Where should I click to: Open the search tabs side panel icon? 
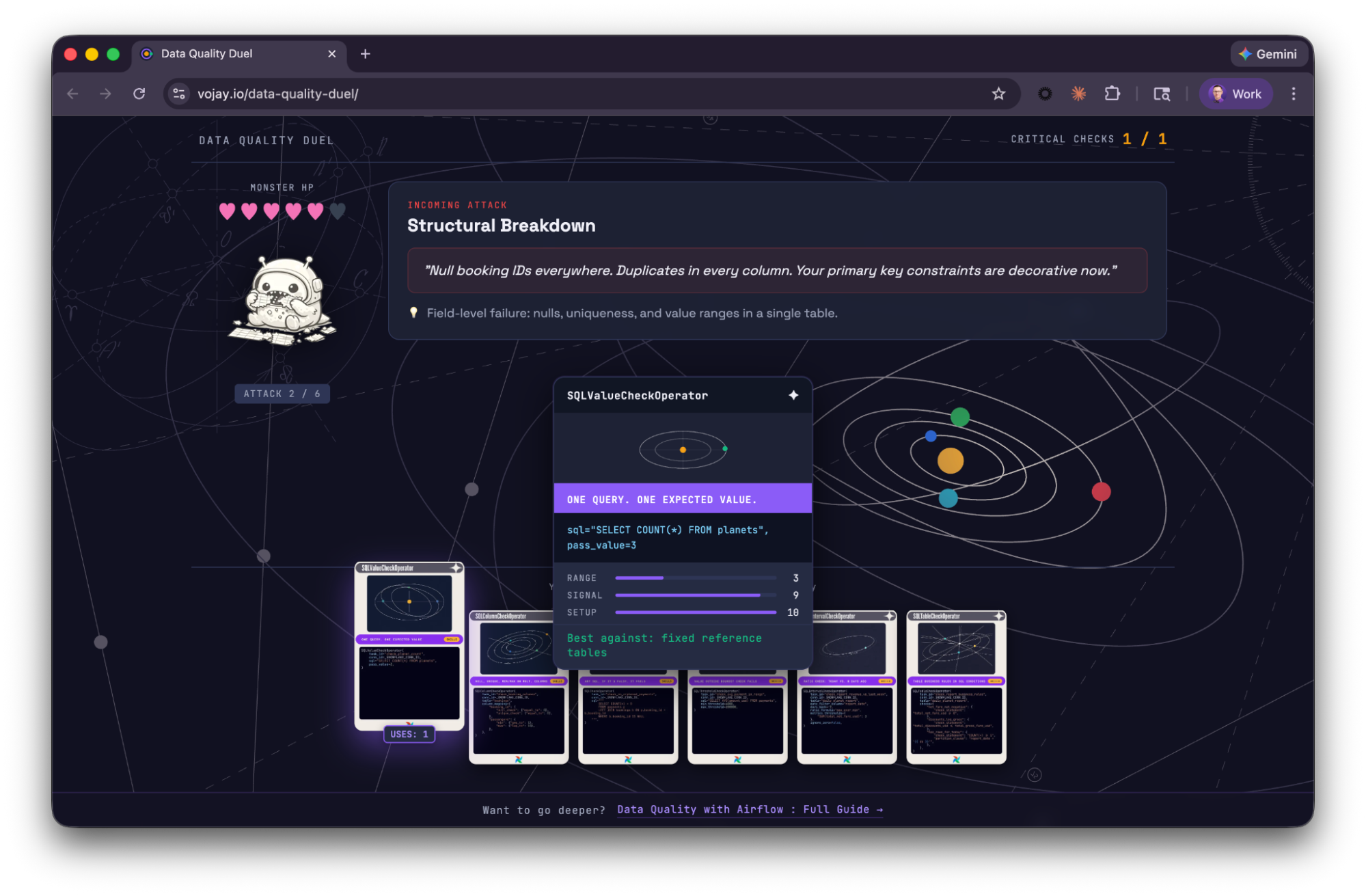(1162, 94)
